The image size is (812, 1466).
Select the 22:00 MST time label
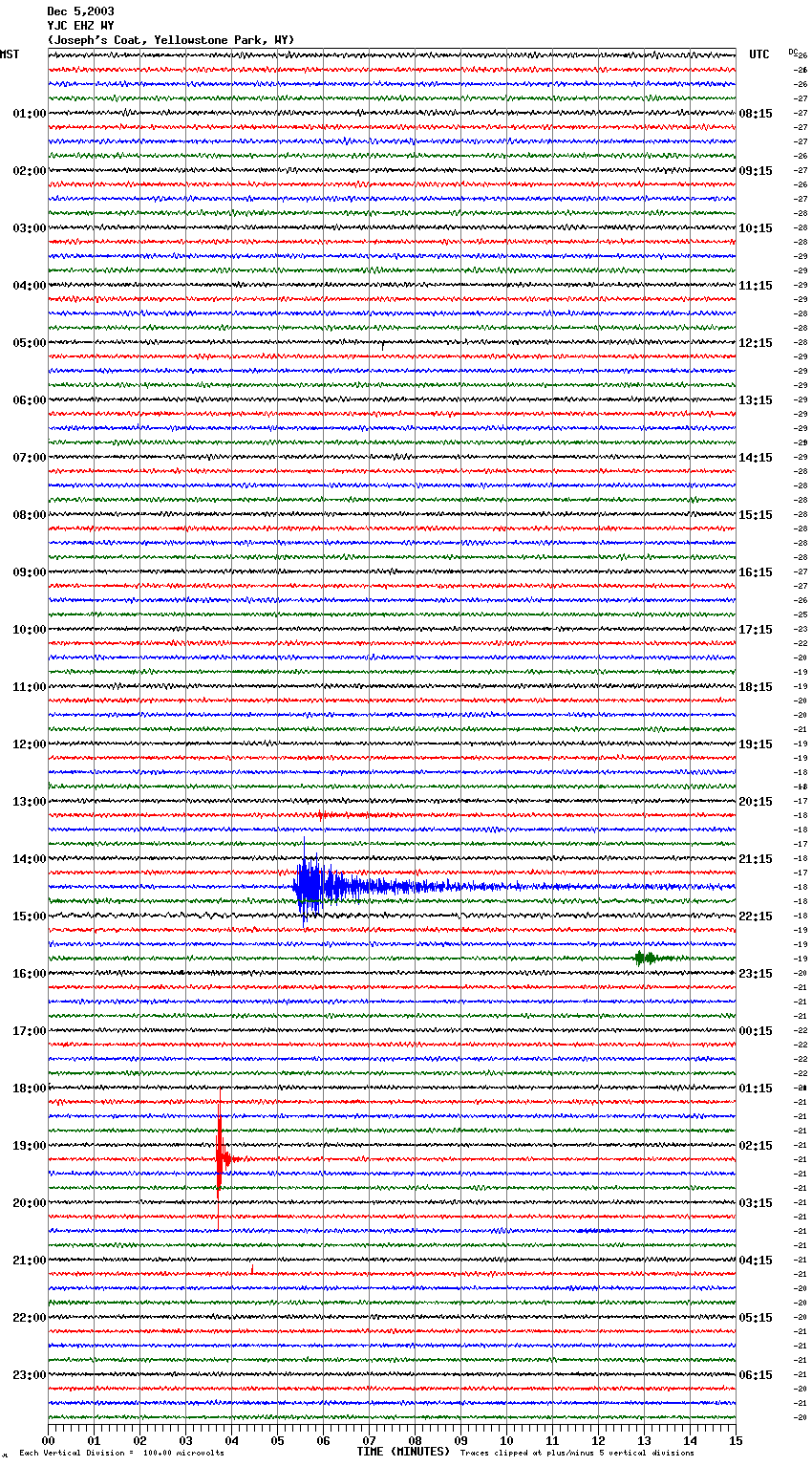(x=30, y=1318)
